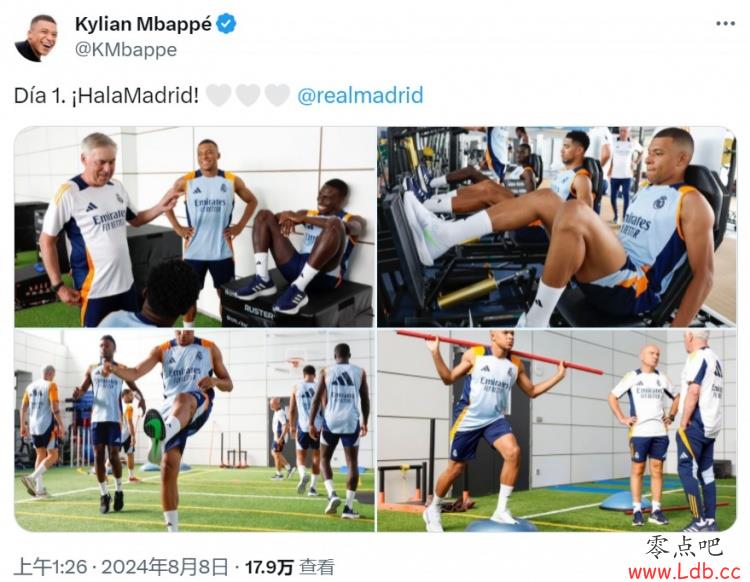Image resolution: width=750 pixels, height=582 pixels.
Task: Click the www.Ldb.cc watermark link
Action: tap(684, 571)
